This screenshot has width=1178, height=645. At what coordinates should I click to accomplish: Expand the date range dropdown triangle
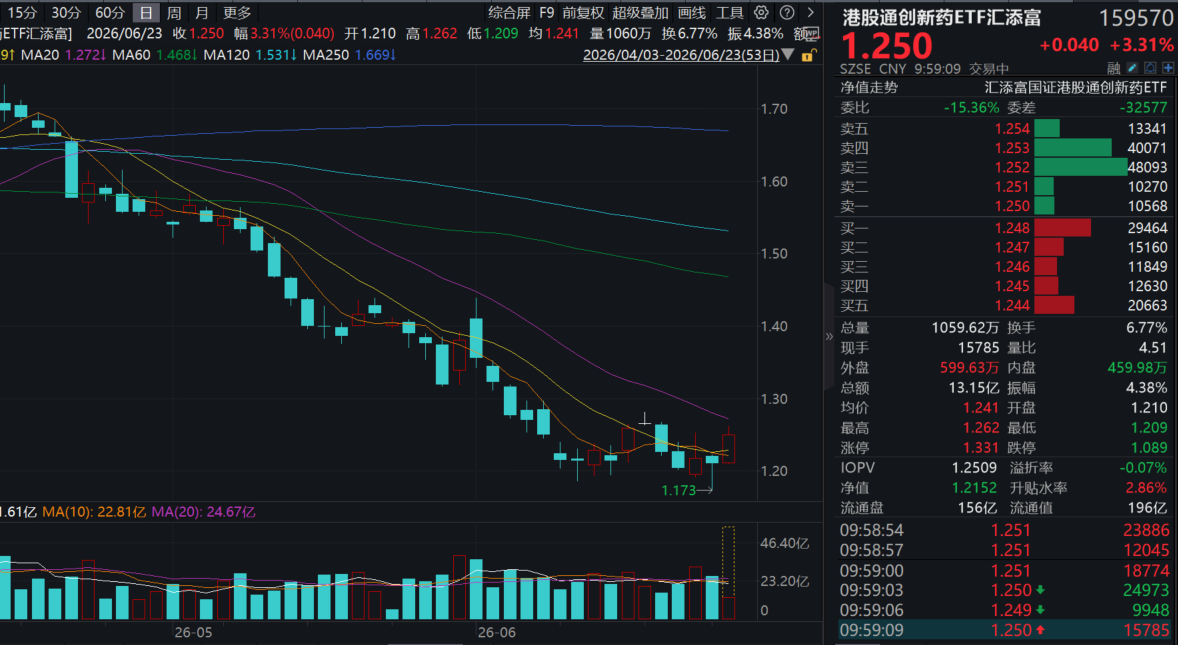(787, 55)
